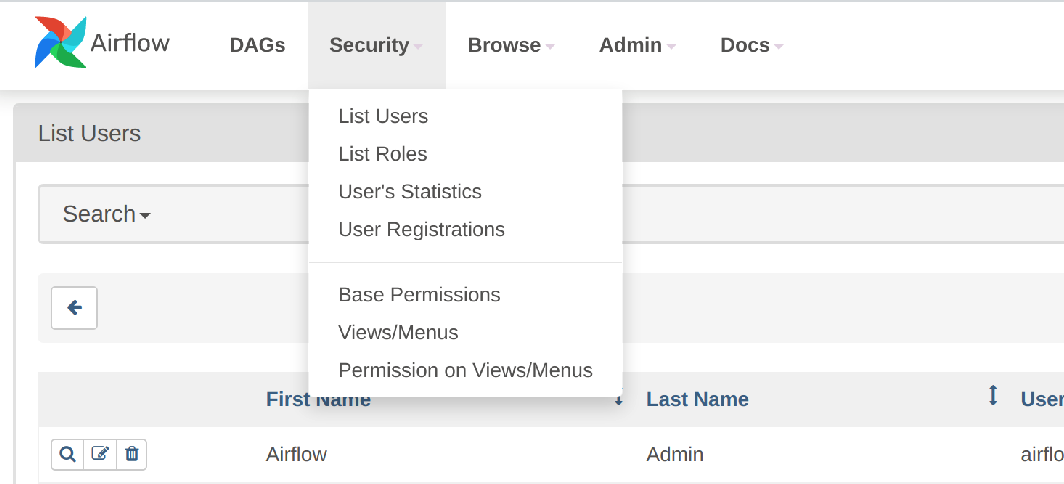
Task: Show details for the Airflow Admin user
Action: pyautogui.click(x=67, y=454)
